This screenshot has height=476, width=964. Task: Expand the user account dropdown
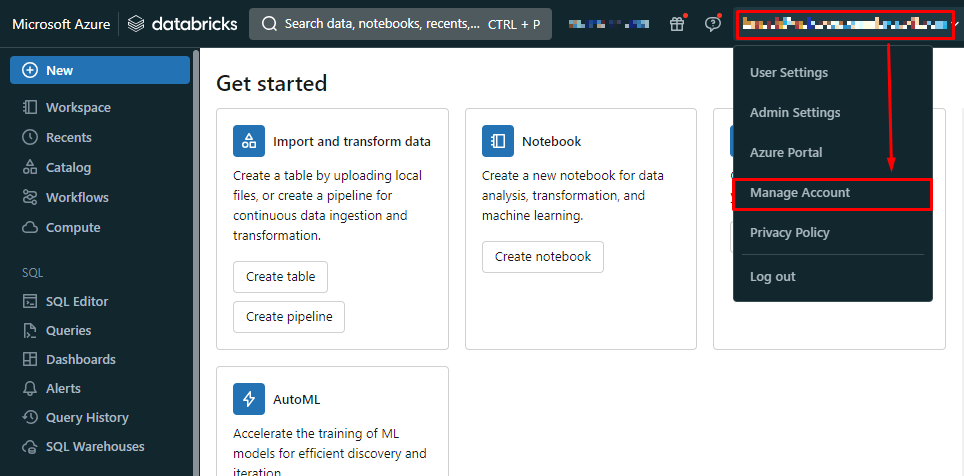pos(843,23)
